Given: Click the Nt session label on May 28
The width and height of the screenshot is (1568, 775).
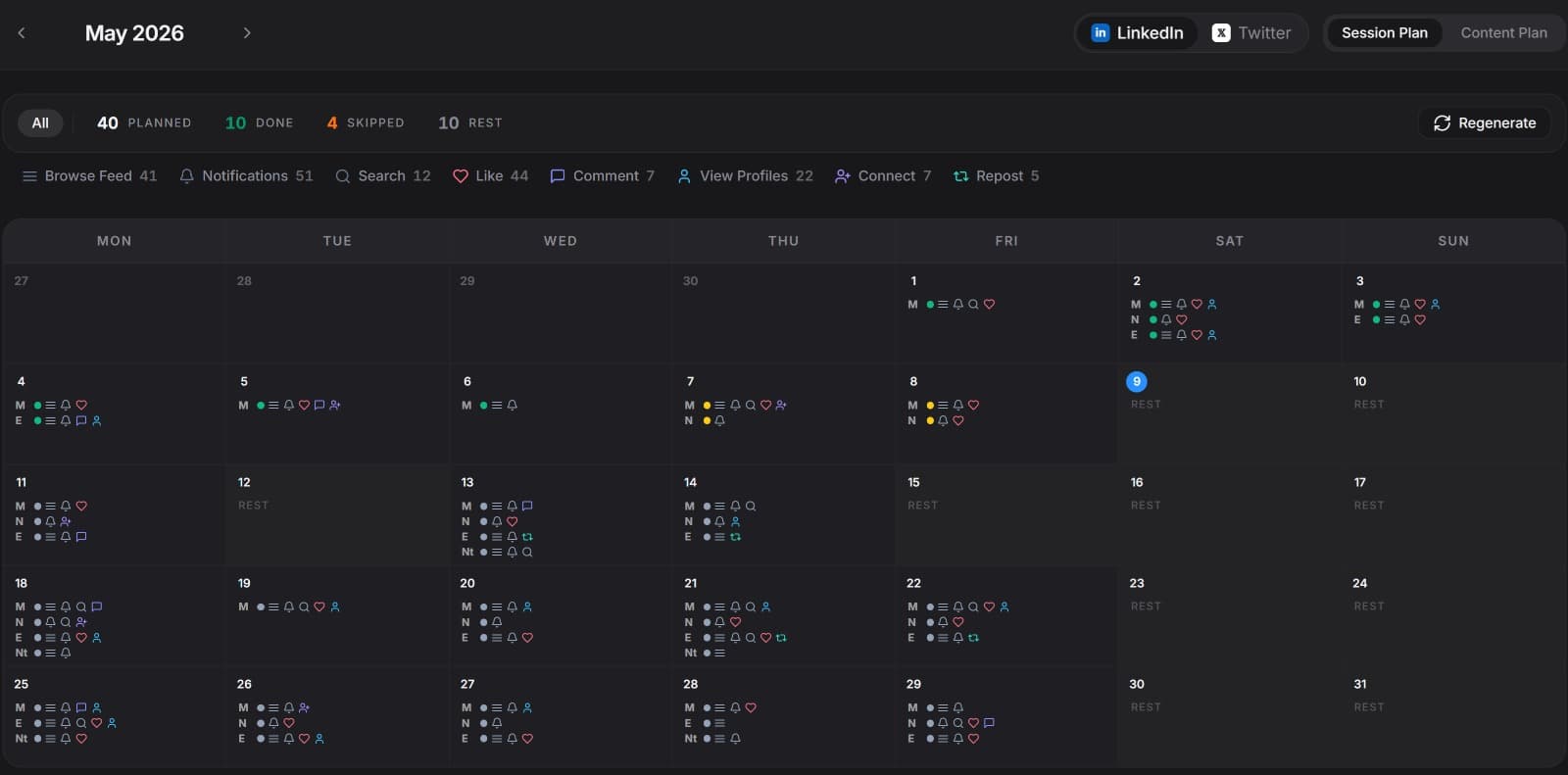Looking at the screenshot, I should tap(691, 739).
